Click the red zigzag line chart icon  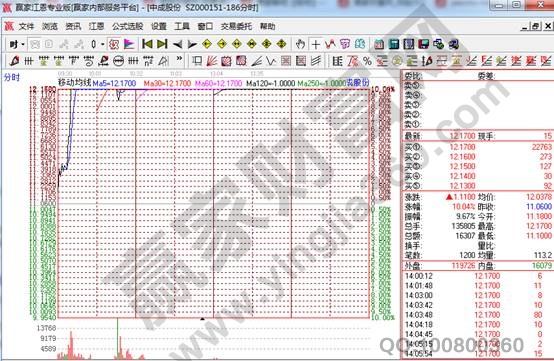(x=330, y=44)
